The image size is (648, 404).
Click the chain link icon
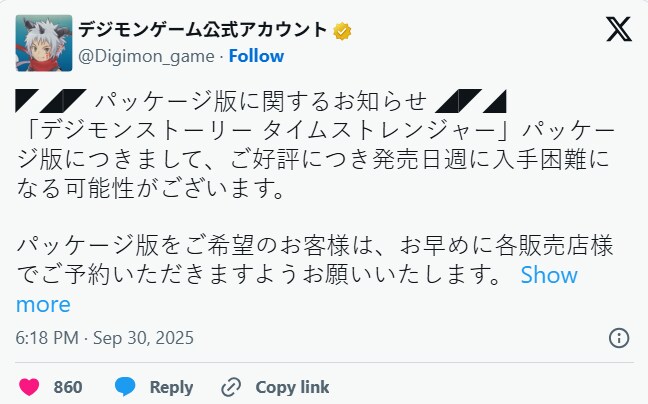(231, 387)
